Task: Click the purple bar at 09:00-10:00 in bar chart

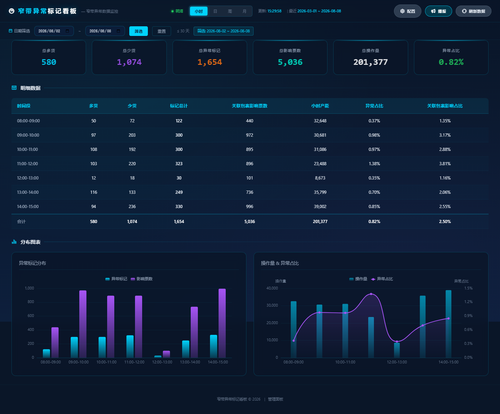Action: 83,324
